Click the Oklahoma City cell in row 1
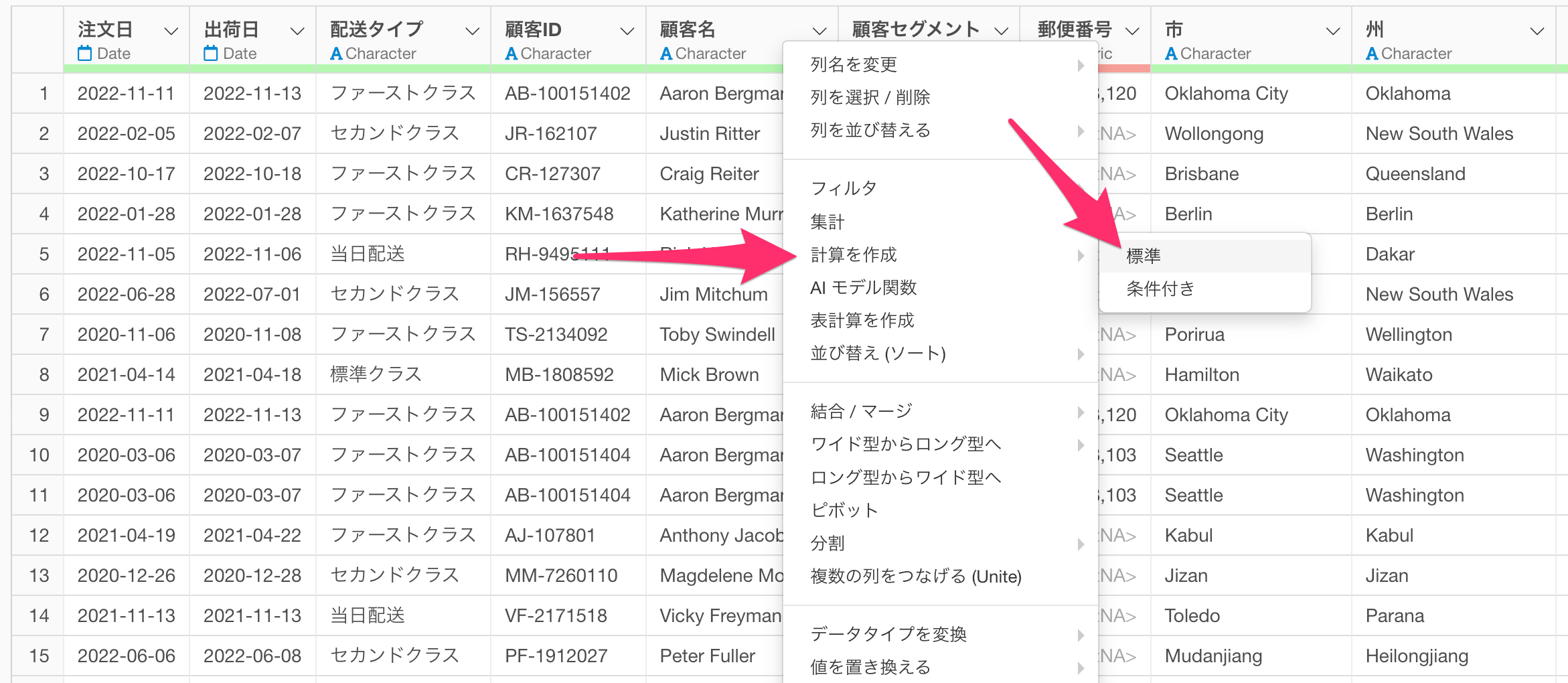Image resolution: width=1568 pixels, height=683 pixels. pos(1226,94)
